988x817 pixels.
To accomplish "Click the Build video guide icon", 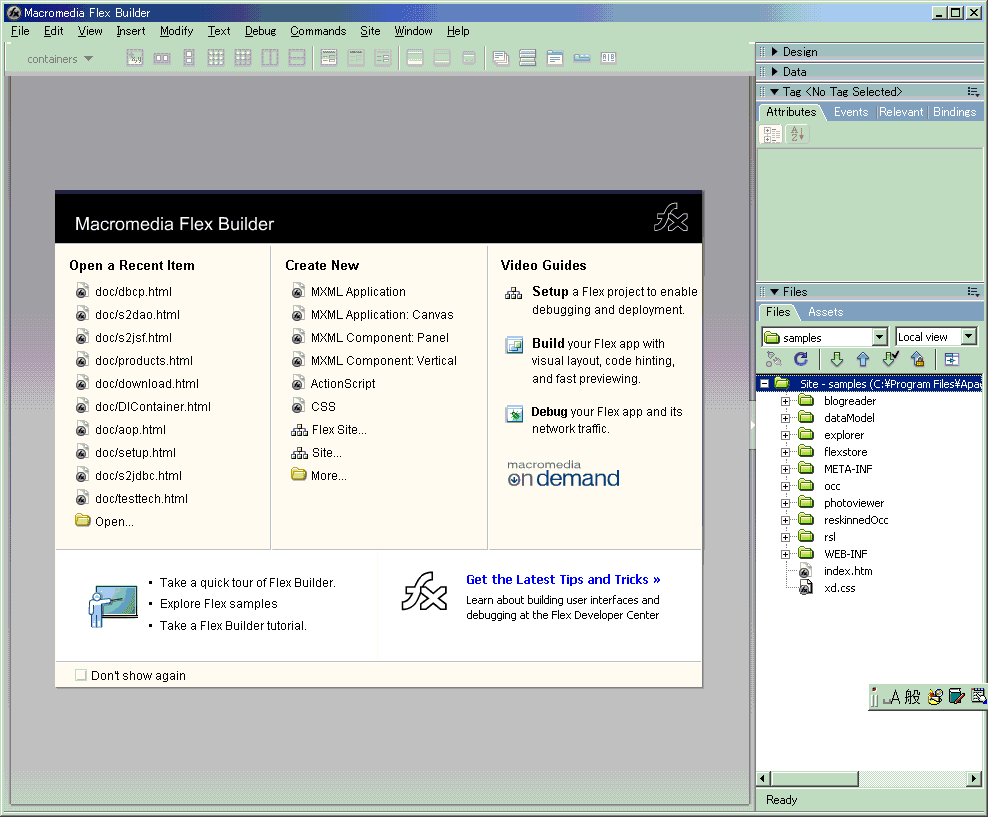I will pos(515,345).
